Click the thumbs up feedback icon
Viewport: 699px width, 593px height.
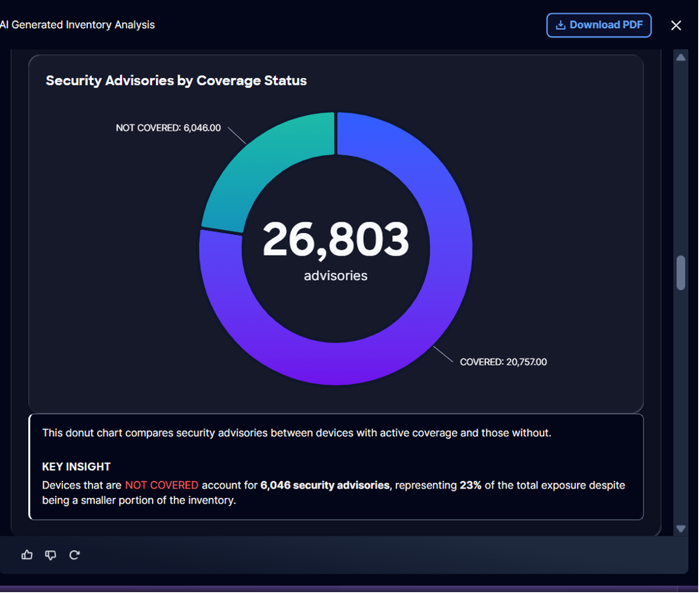point(27,555)
